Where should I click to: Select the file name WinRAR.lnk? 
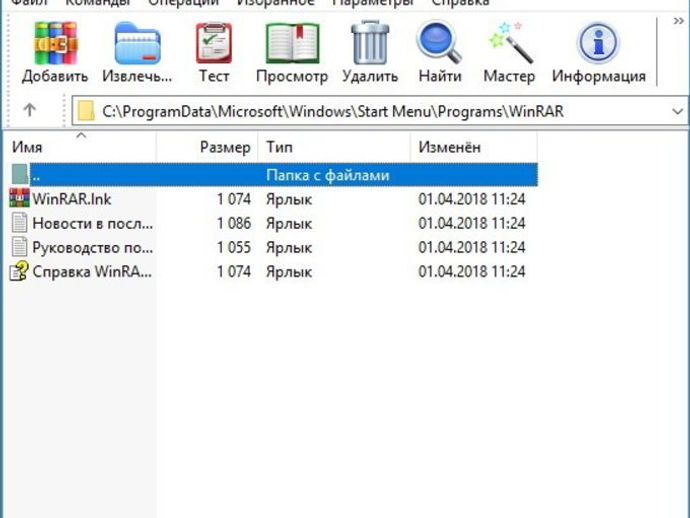[x=72, y=199]
